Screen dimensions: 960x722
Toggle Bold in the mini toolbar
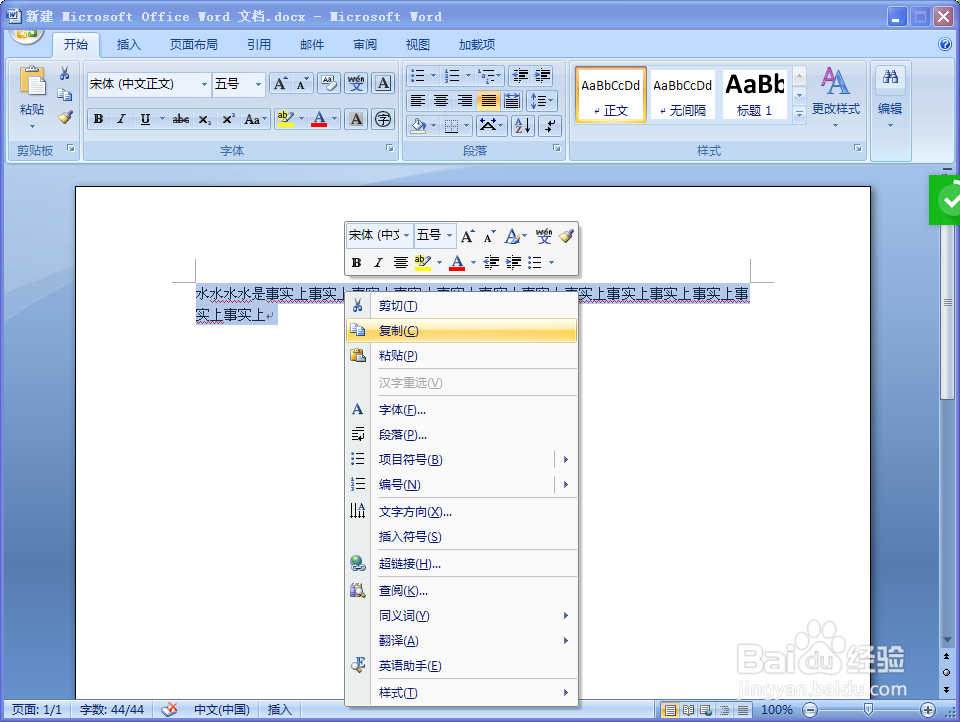[356, 263]
